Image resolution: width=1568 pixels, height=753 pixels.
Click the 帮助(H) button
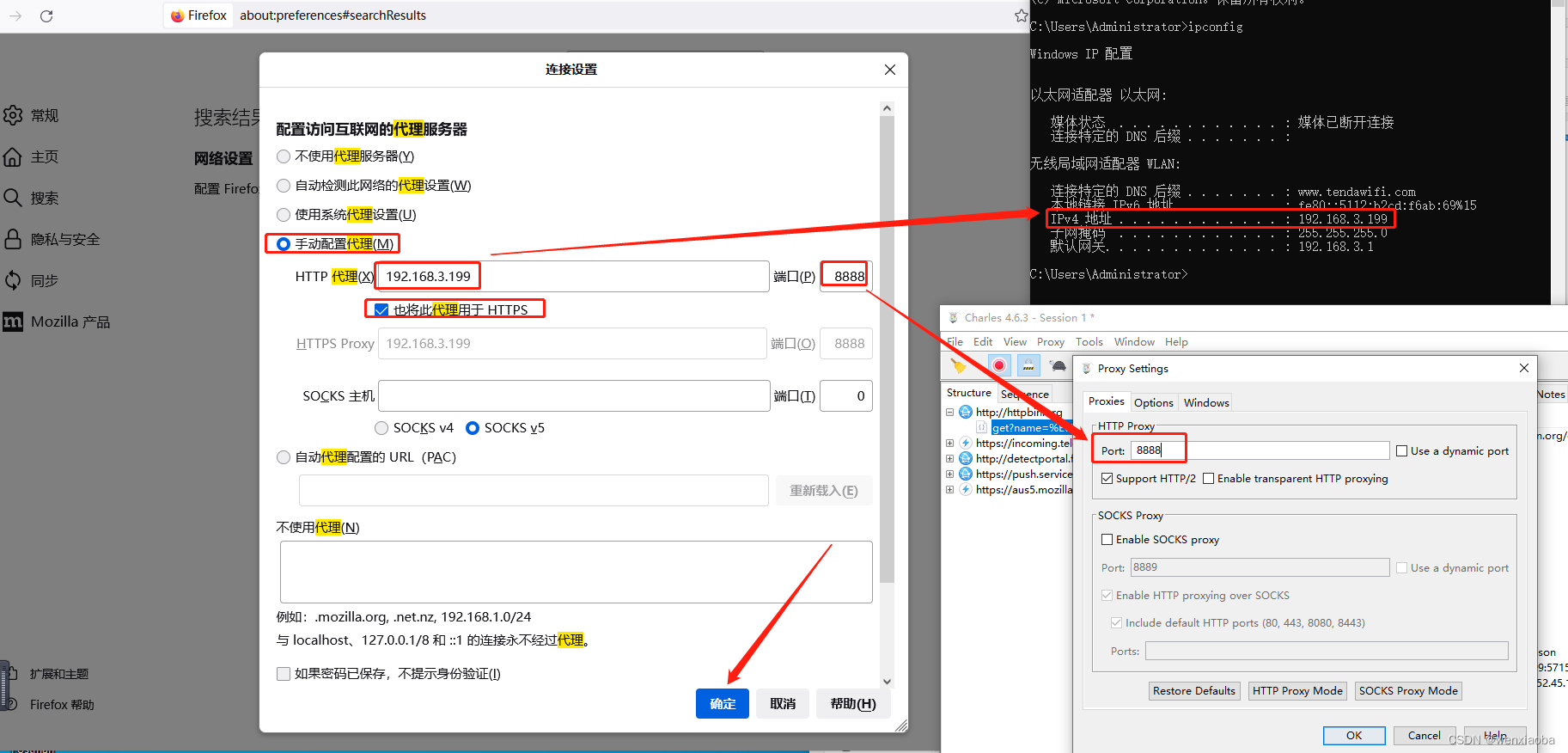click(x=853, y=704)
